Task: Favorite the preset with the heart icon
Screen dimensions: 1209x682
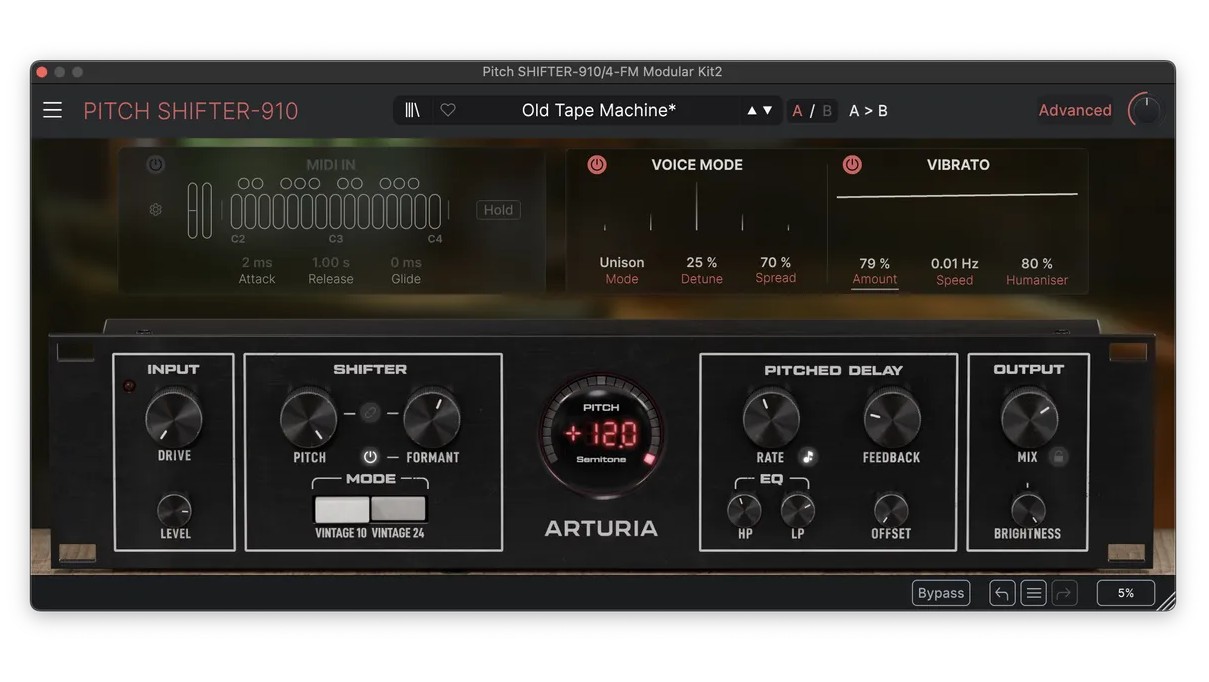Action: click(x=448, y=111)
